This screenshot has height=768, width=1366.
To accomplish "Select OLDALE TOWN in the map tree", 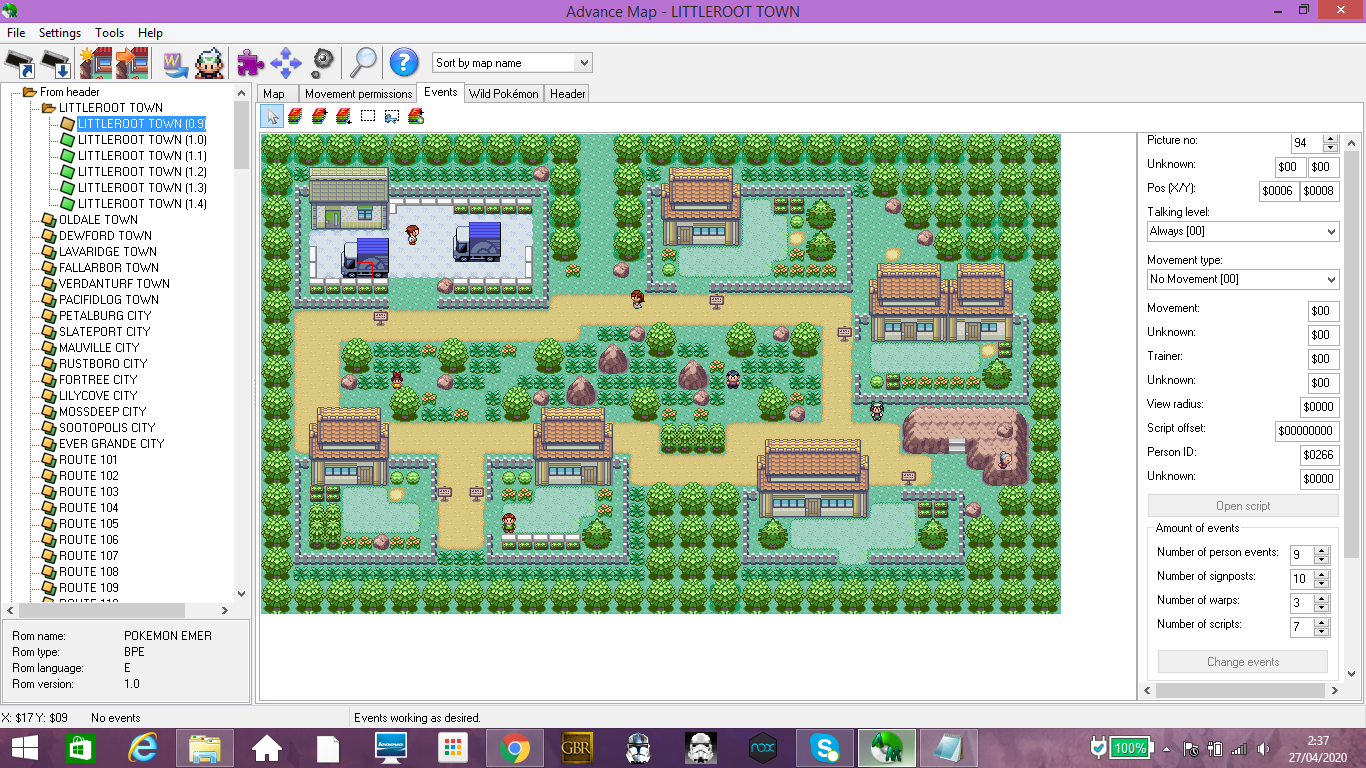I will click(x=98, y=220).
